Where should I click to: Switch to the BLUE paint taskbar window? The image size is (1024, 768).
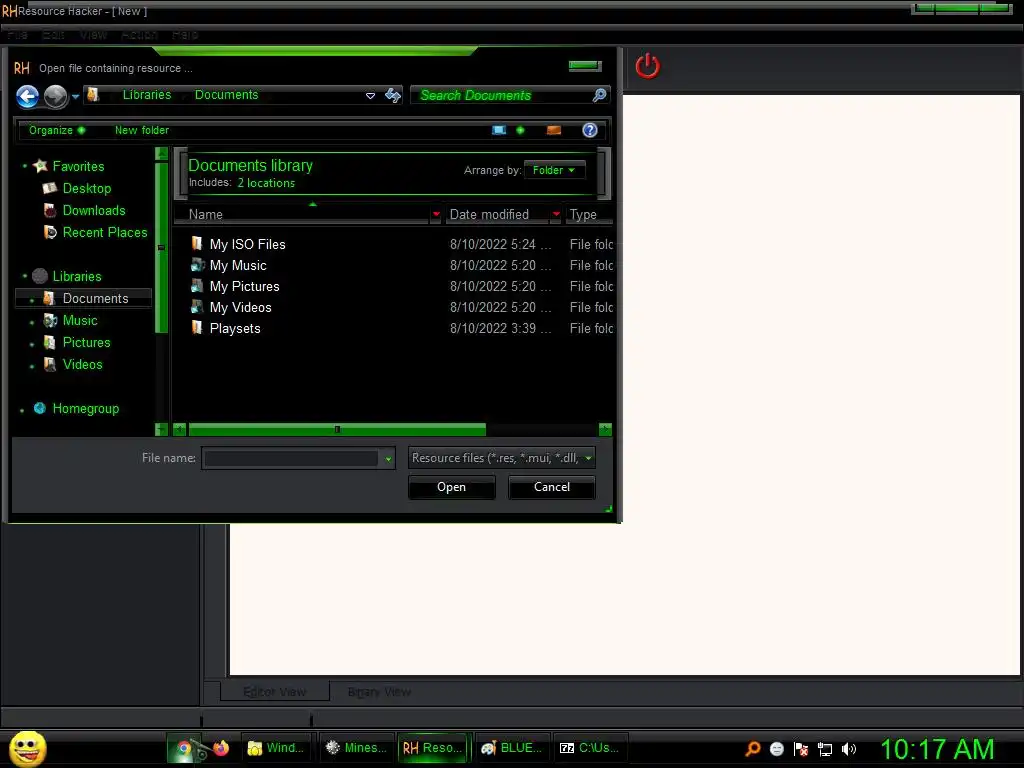tap(513, 748)
